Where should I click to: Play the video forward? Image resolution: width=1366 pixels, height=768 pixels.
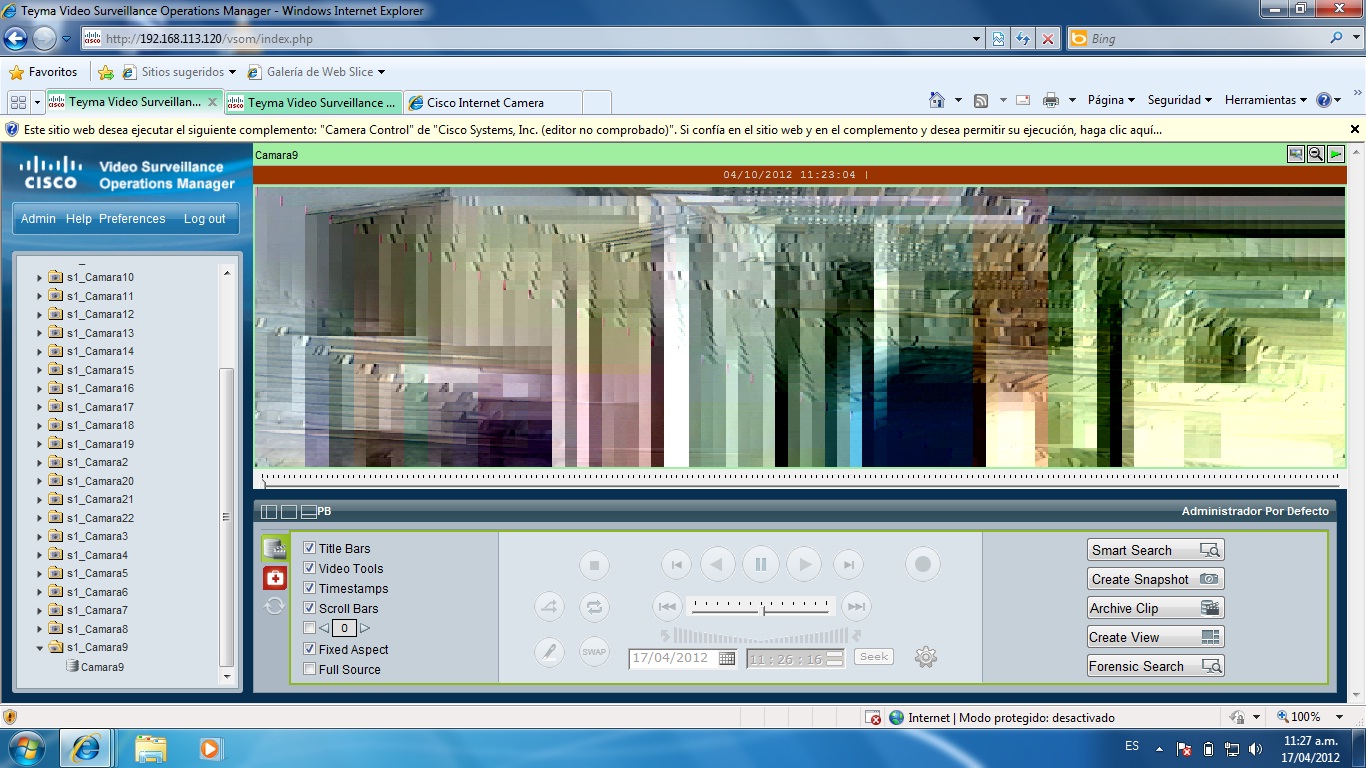coord(804,565)
